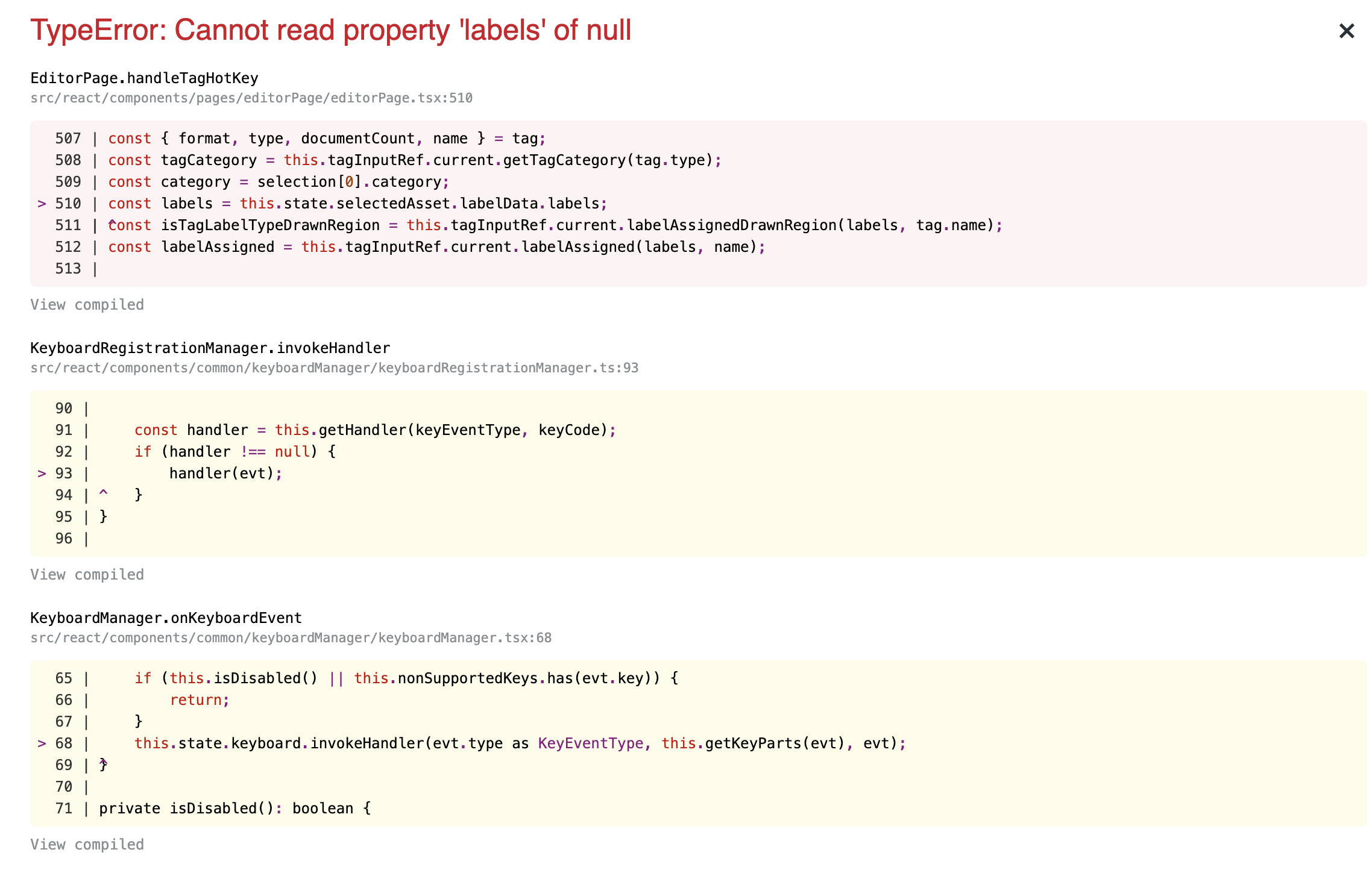Click the KeyboardManager.onKeyboardEvent frame title

point(166,617)
